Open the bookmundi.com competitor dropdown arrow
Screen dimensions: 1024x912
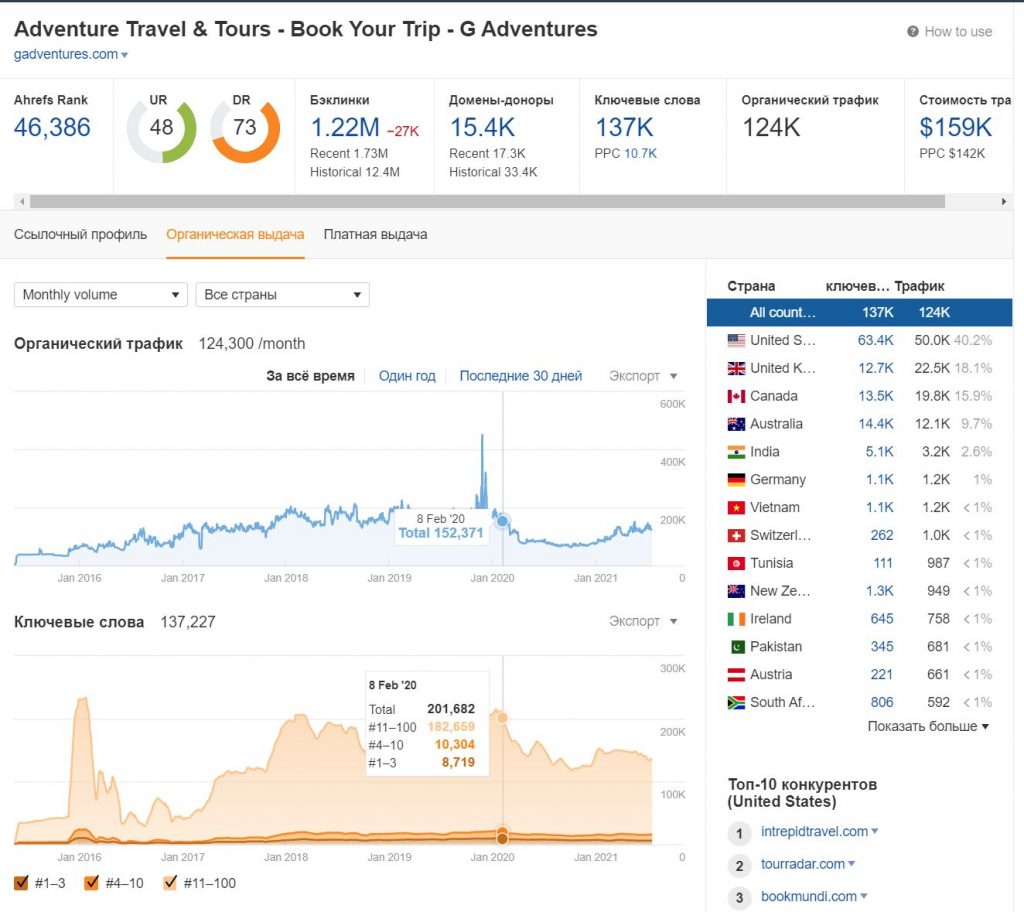[x=864, y=896]
